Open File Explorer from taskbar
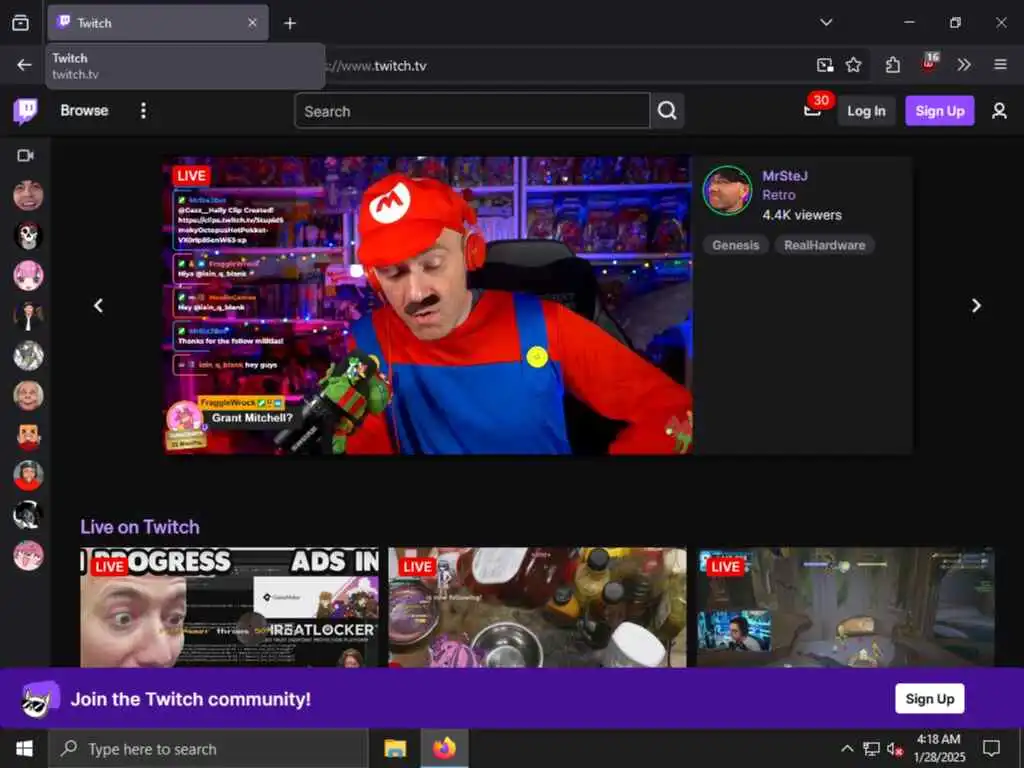This screenshot has height=768, width=1024. [395, 748]
